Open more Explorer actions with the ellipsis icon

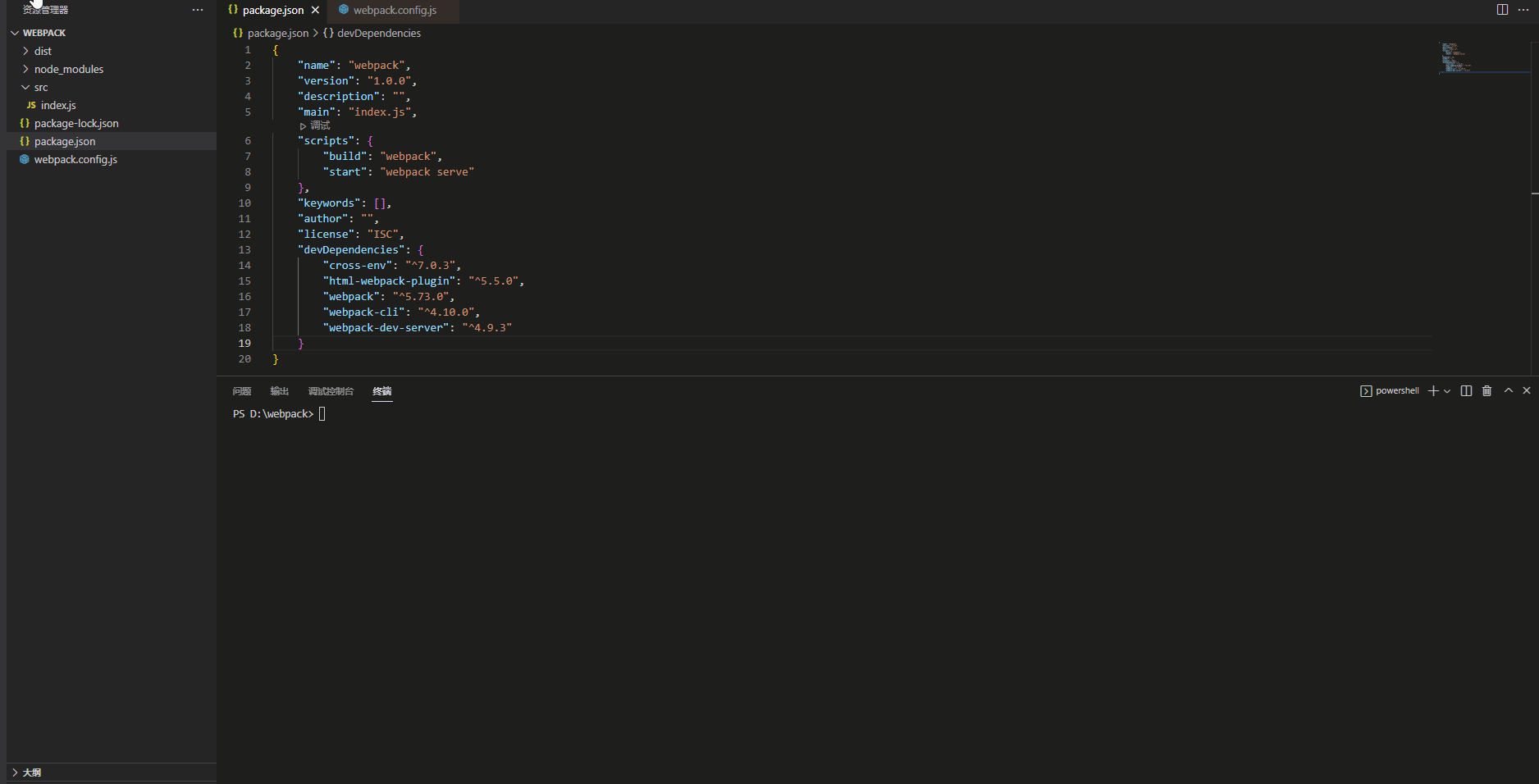pyautogui.click(x=198, y=10)
